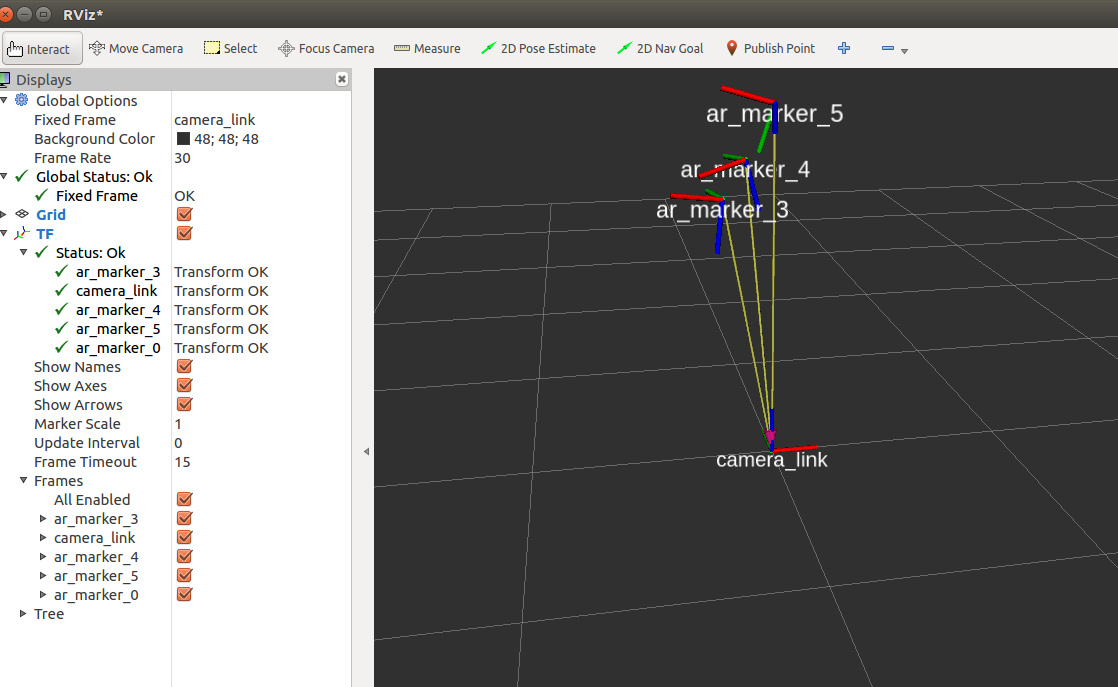The height and width of the screenshot is (687, 1118).
Task: Expand the Tree section in TF display
Action: point(24,613)
